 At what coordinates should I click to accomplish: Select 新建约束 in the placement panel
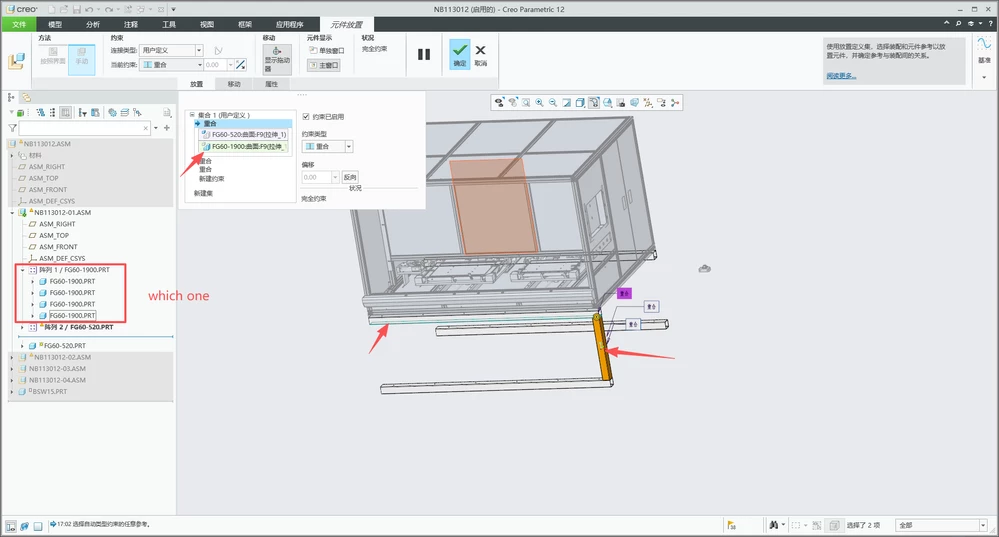coord(212,178)
